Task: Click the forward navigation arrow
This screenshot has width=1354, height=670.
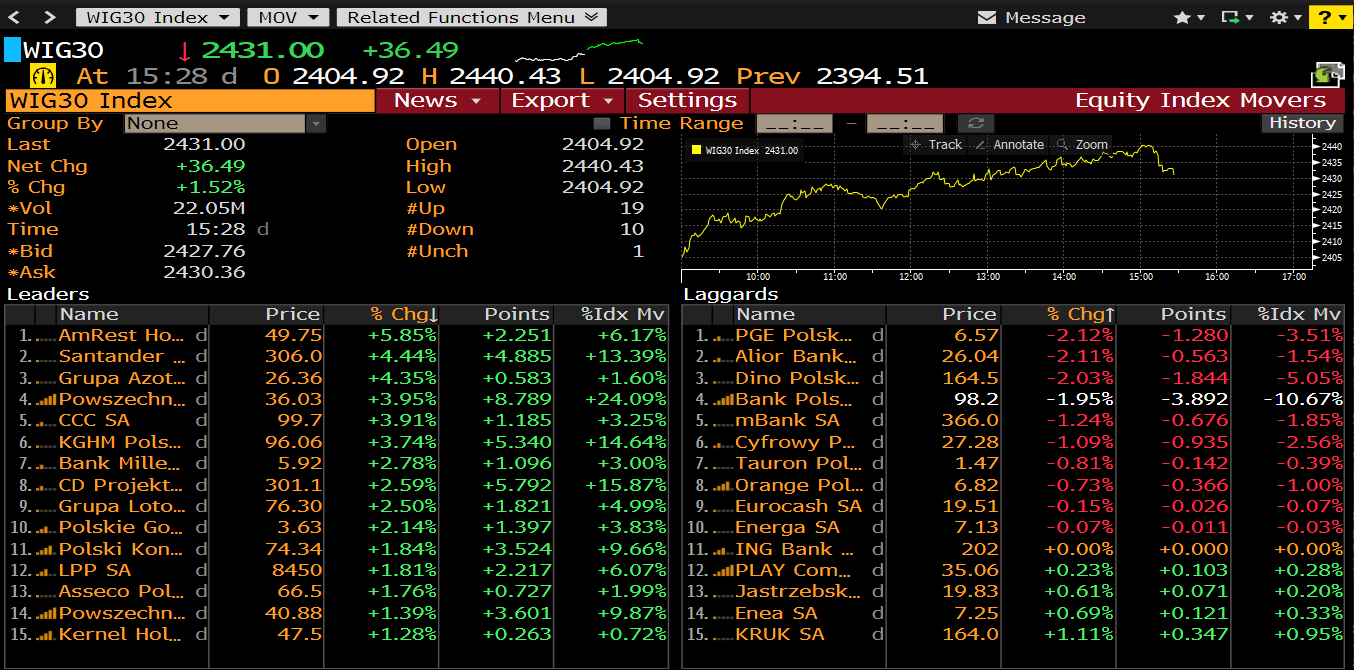Action: click(x=50, y=17)
